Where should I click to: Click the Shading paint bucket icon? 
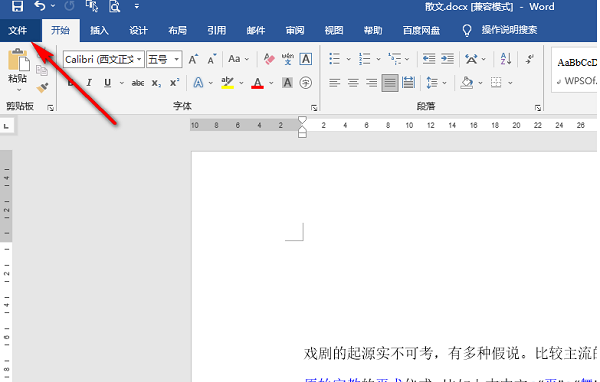pyautogui.click(x=466, y=83)
